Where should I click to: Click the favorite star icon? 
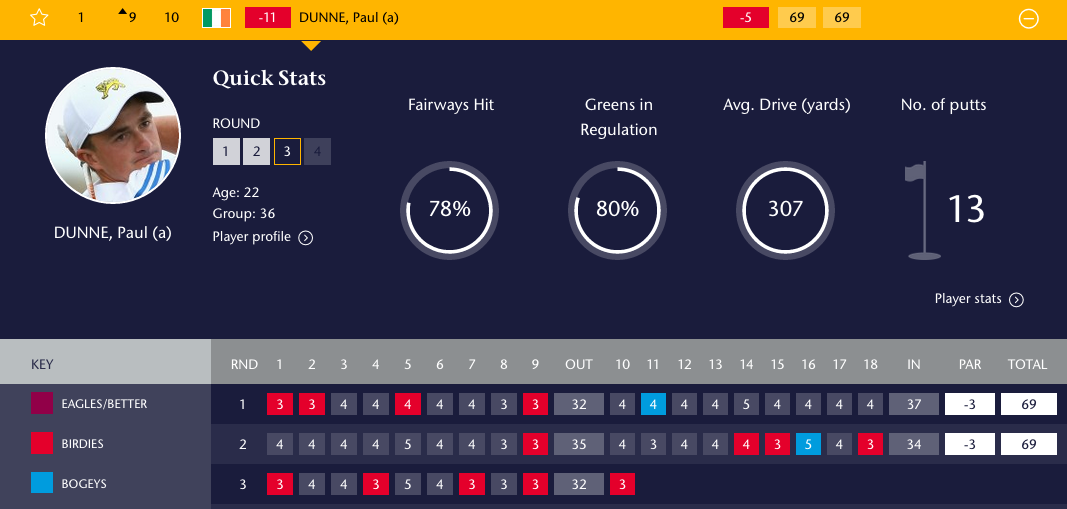[x=39, y=18]
